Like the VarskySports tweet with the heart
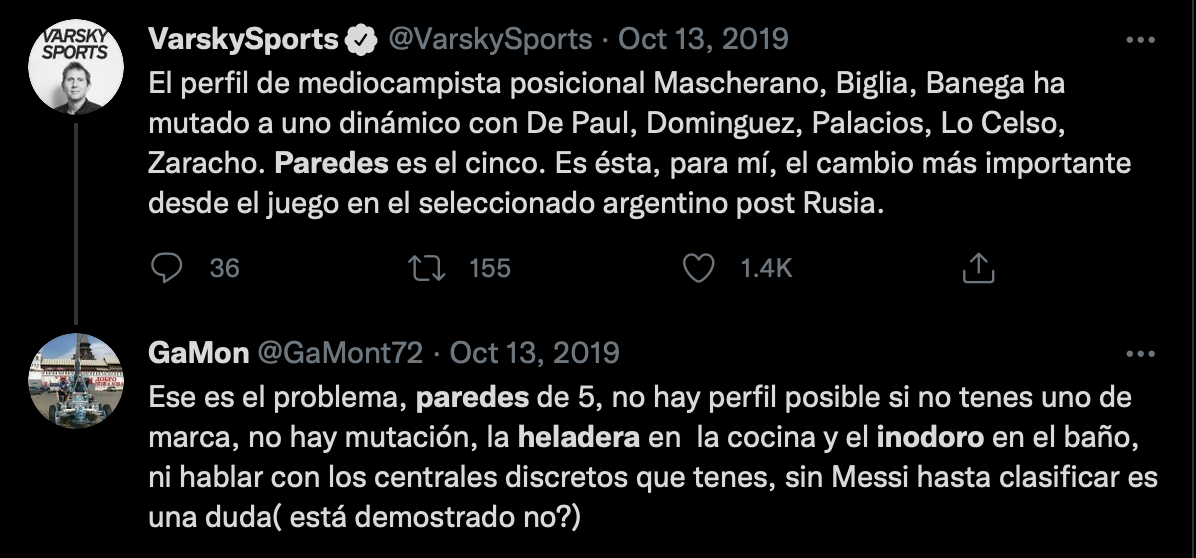This screenshot has width=1196, height=558. 698,267
